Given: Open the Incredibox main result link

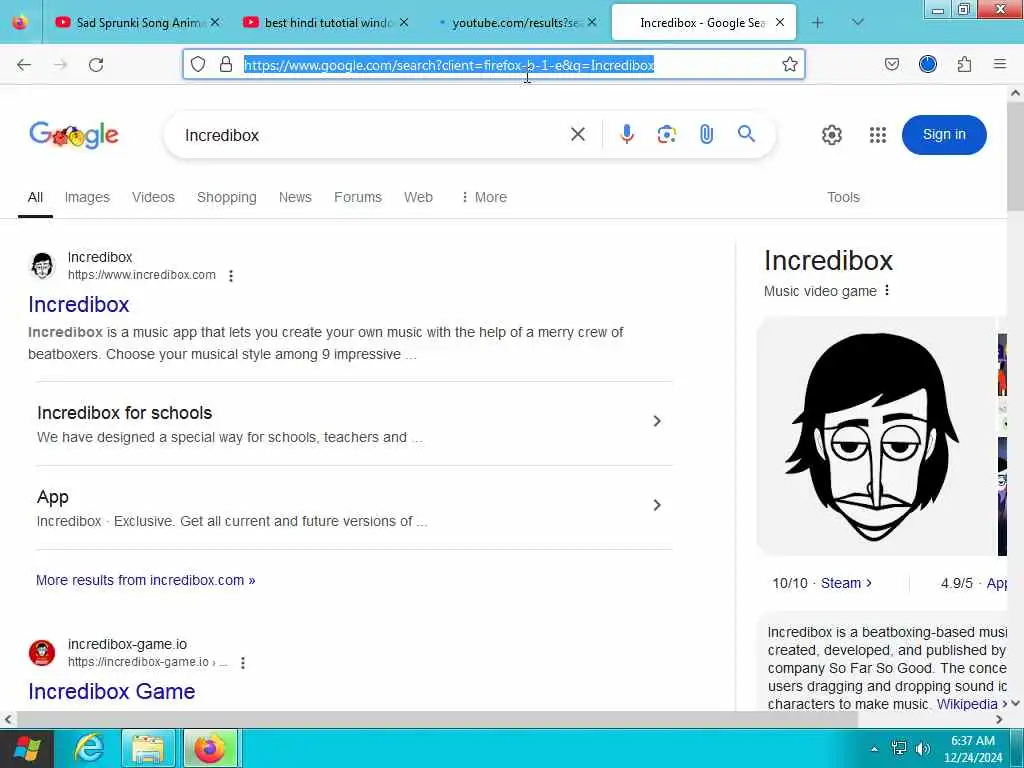Looking at the screenshot, I should point(78,304).
